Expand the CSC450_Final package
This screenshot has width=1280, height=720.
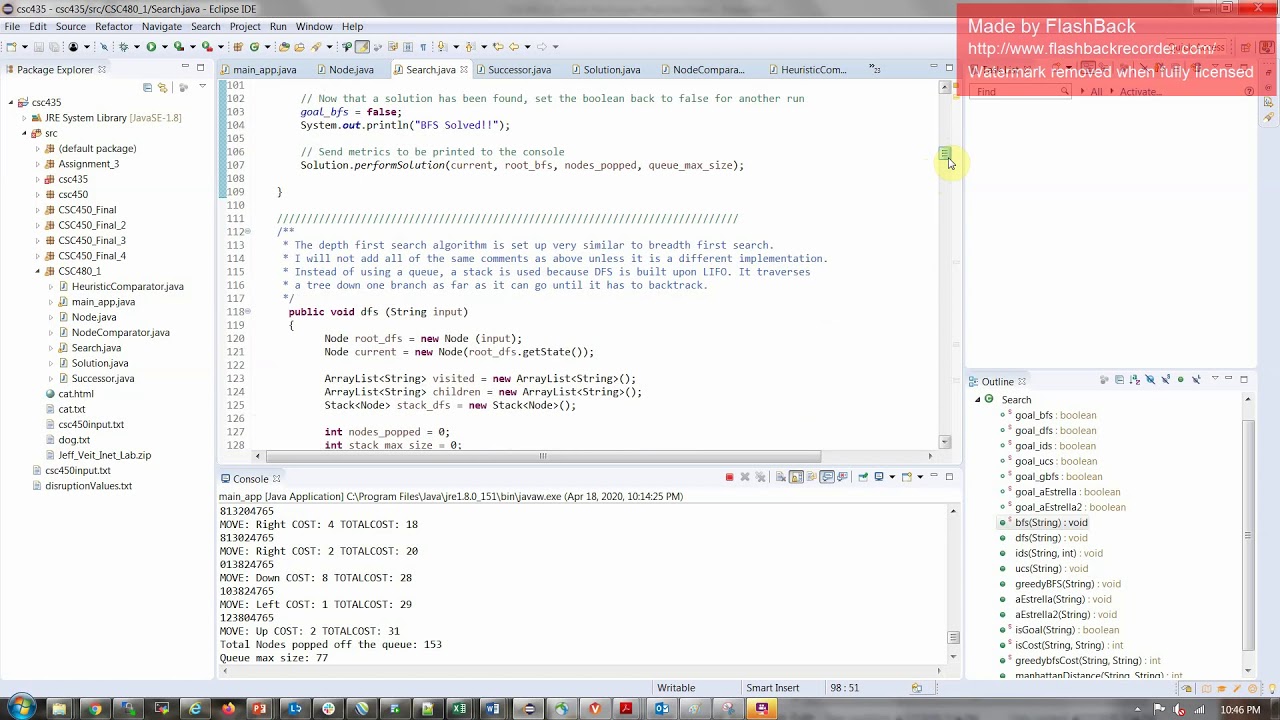tap(37, 210)
